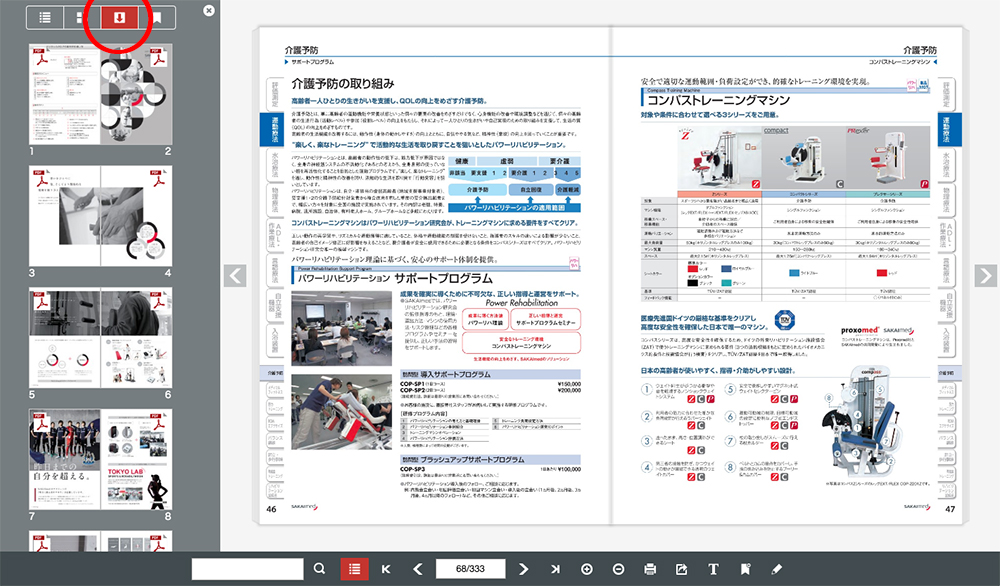Download the PDF for page 1

(x=41, y=57)
